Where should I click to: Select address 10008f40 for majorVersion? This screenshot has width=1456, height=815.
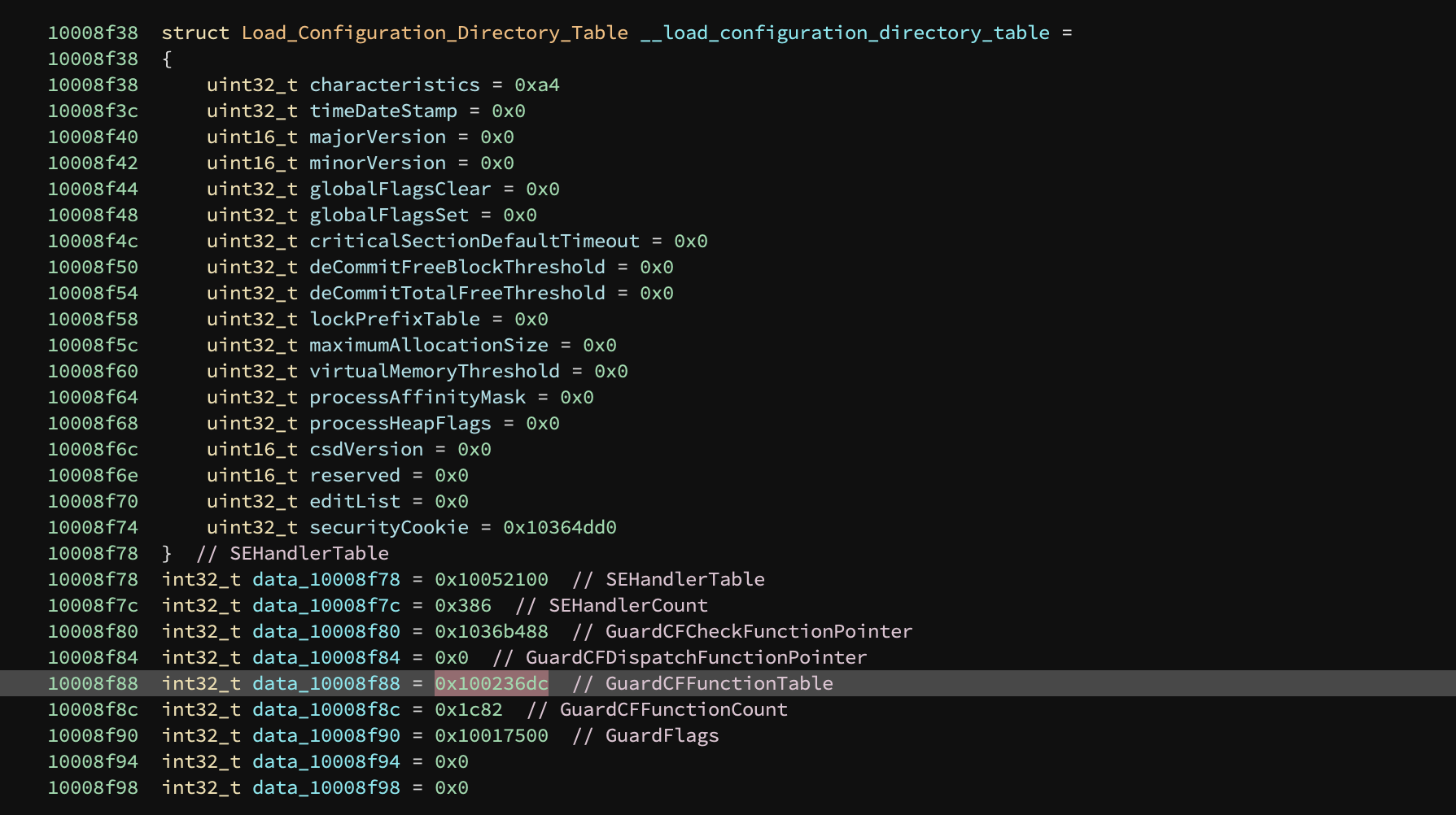coord(93,137)
